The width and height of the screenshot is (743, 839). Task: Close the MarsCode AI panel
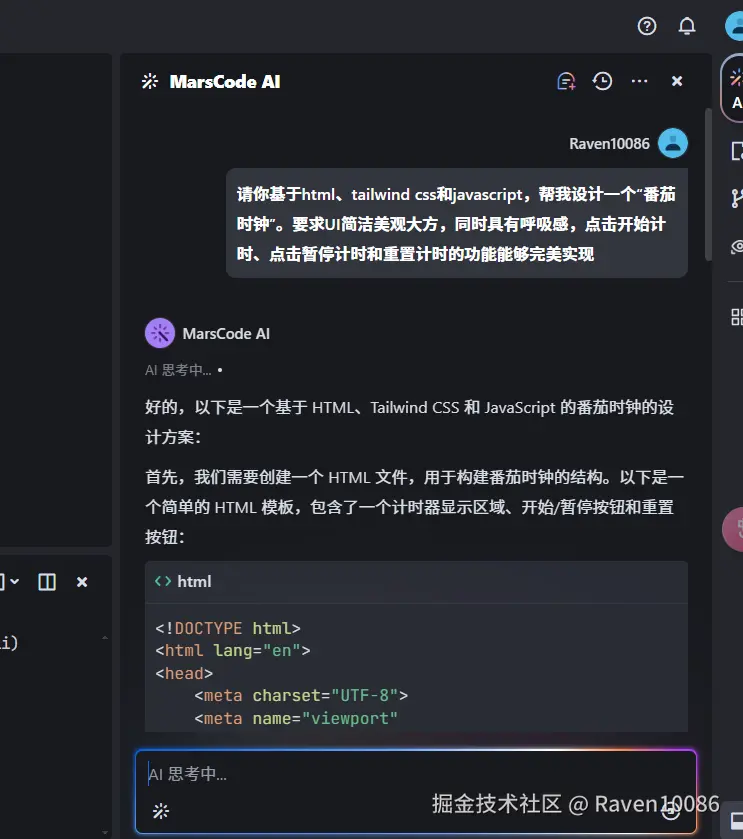[x=677, y=81]
